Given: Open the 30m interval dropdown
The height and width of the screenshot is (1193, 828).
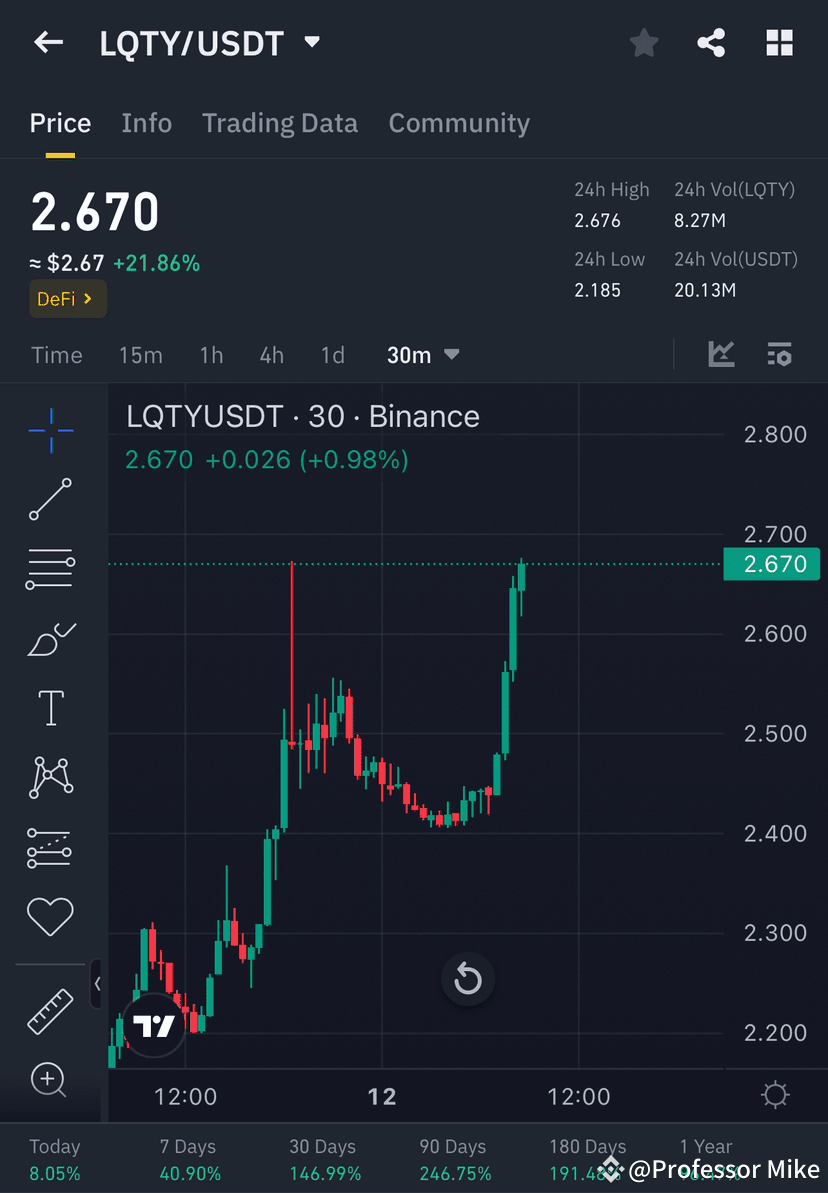Looking at the screenshot, I should pyautogui.click(x=422, y=355).
